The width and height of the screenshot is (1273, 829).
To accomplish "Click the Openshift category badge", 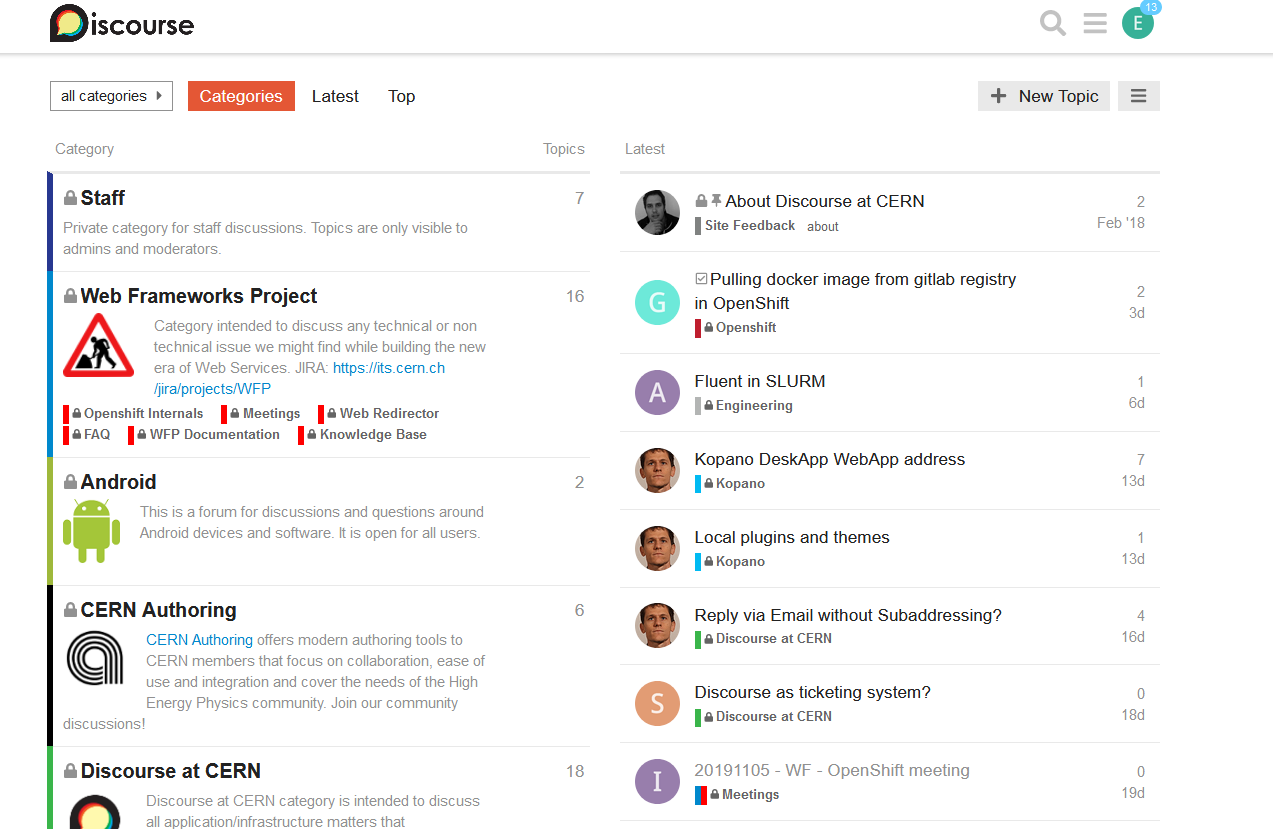I will [736, 328].
